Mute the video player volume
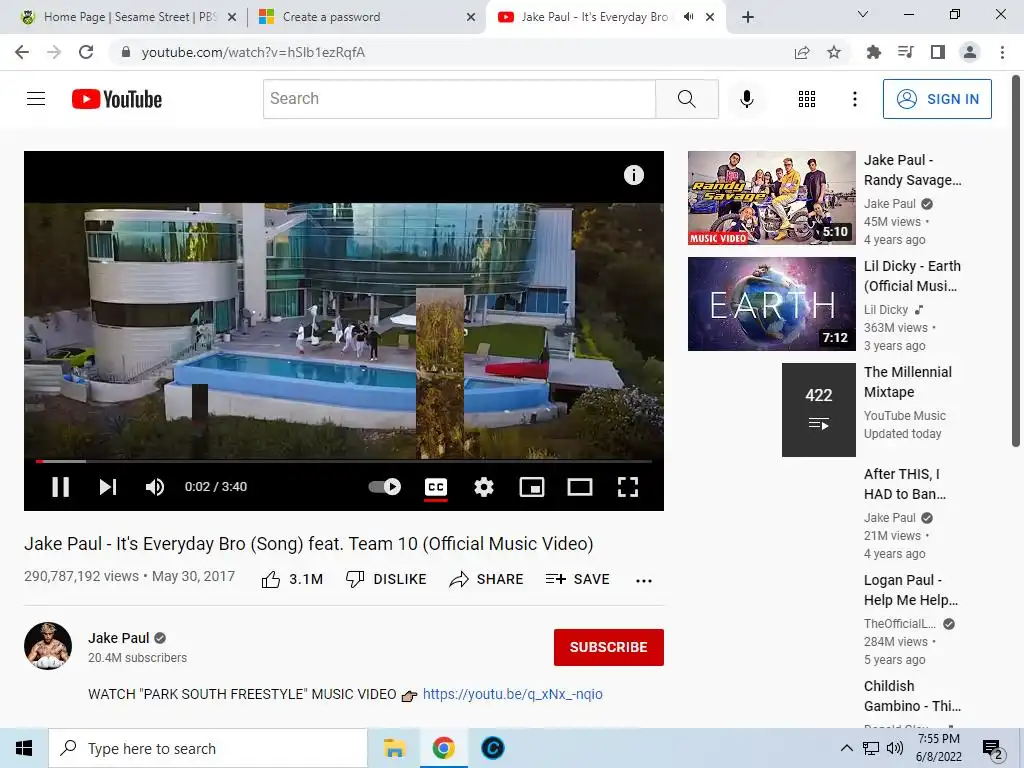Viewport: 1024px width, 768px height. coord(155,487)
